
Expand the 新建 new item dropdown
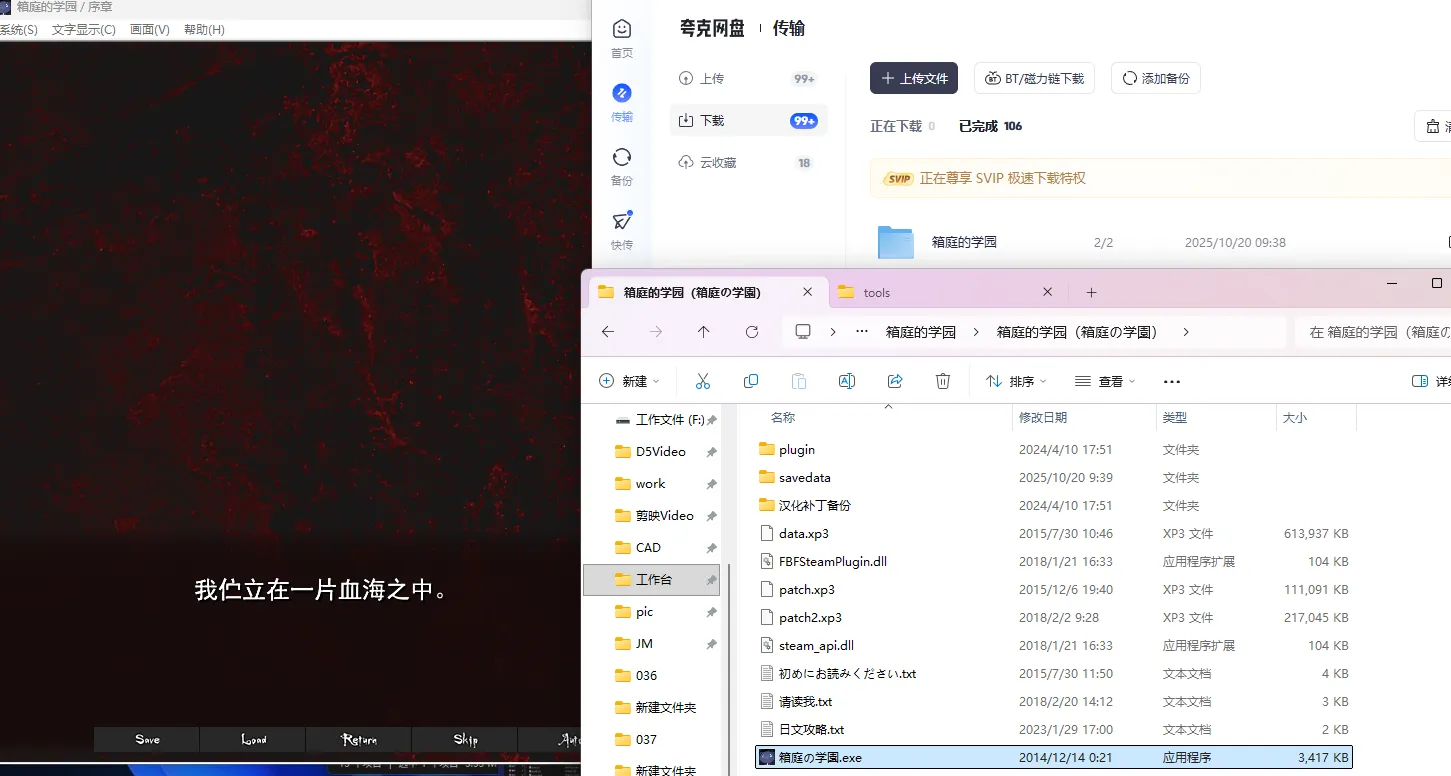[x=630, y=381]
